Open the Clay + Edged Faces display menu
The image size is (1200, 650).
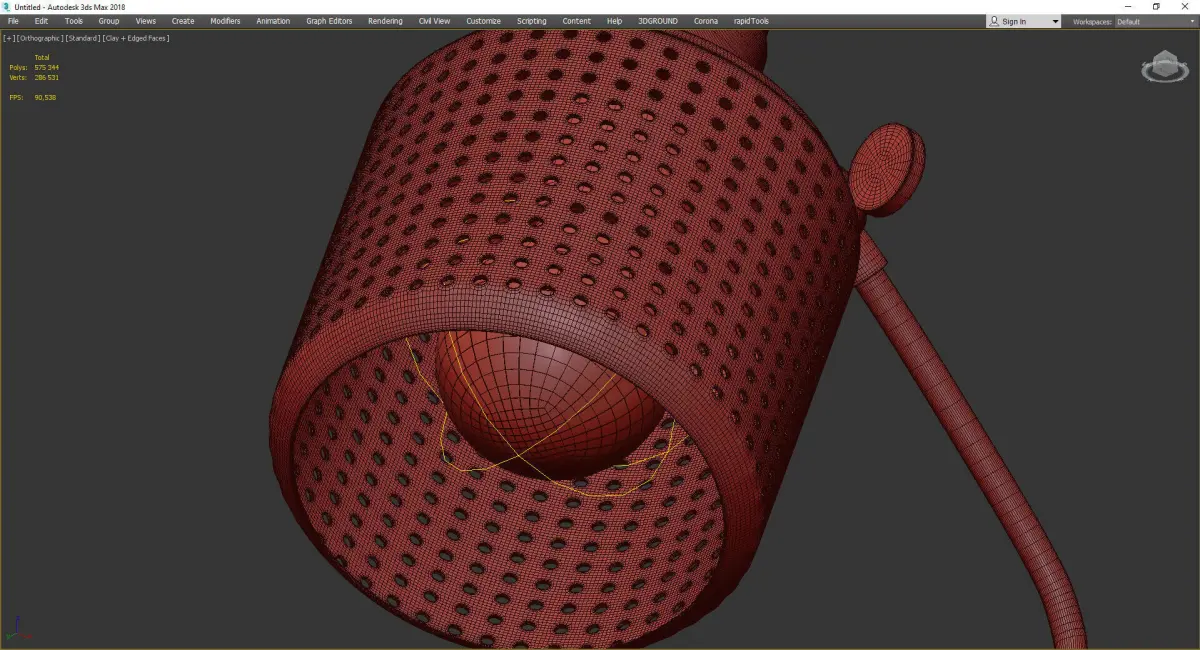coord(136,38)
